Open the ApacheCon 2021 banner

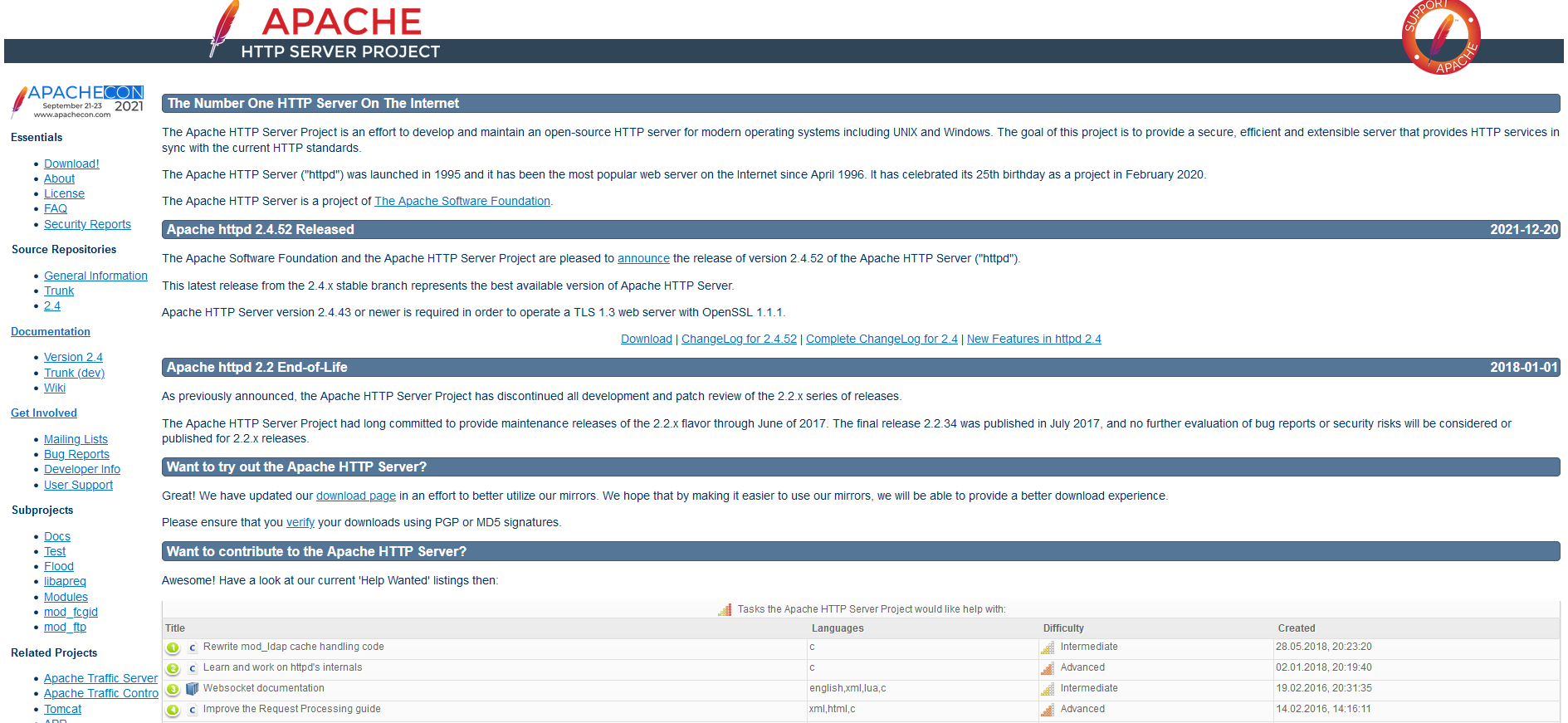77,102
